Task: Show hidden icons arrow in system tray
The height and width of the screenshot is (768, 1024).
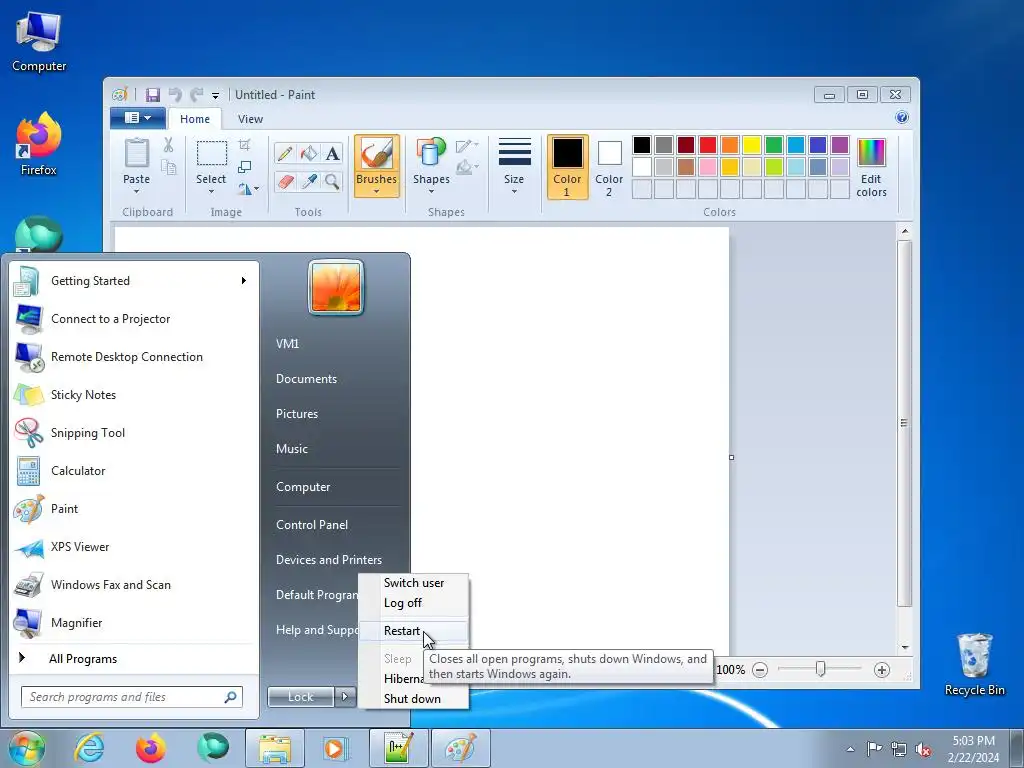Action: click(x=850, y=749)
